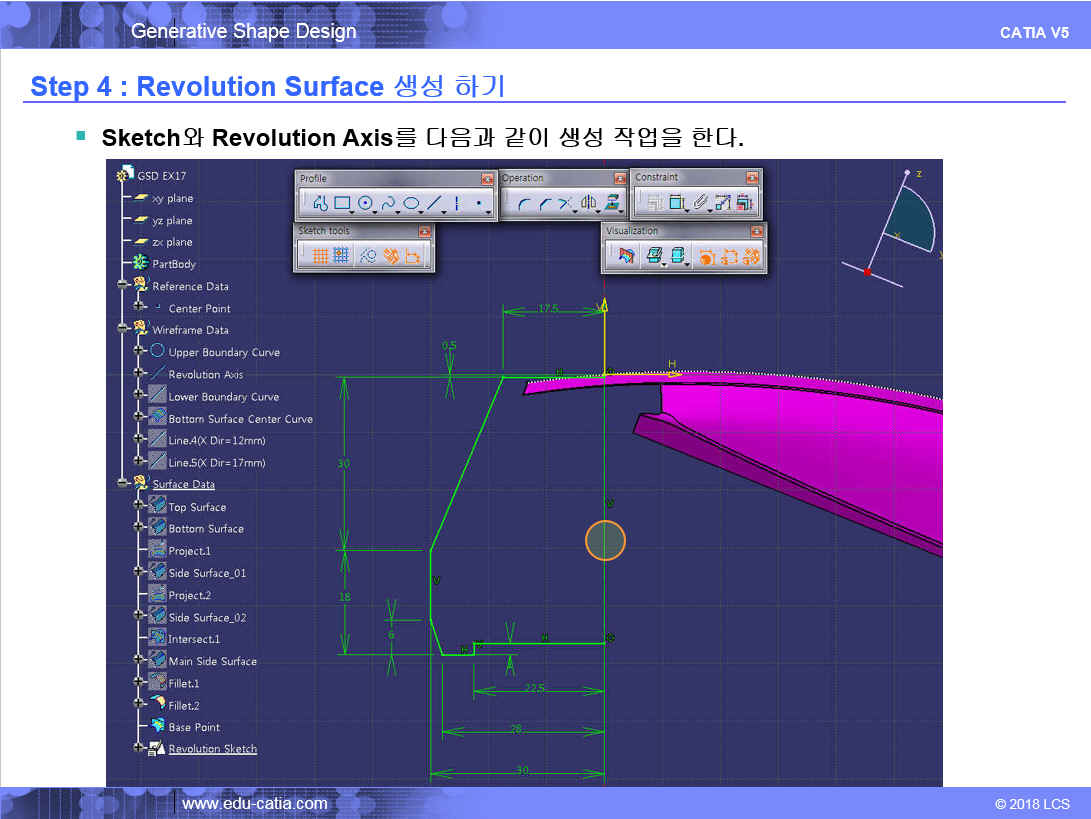Toggle Snap to Point in Sketch tools
Image resolution: width=1091 pixels, height=819 pixels.
coord(342,256)
